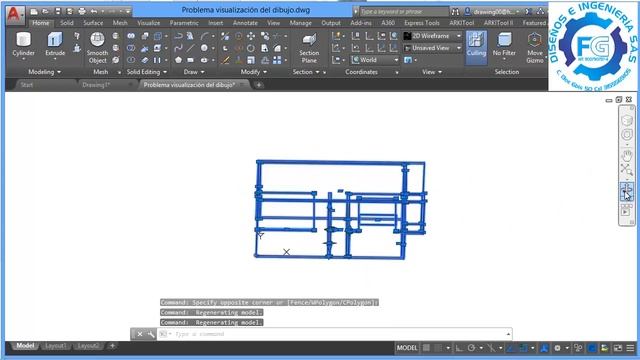Activate the Move Gizmo tool
This screenshot has width=640, height=360.
coord(535,47)
